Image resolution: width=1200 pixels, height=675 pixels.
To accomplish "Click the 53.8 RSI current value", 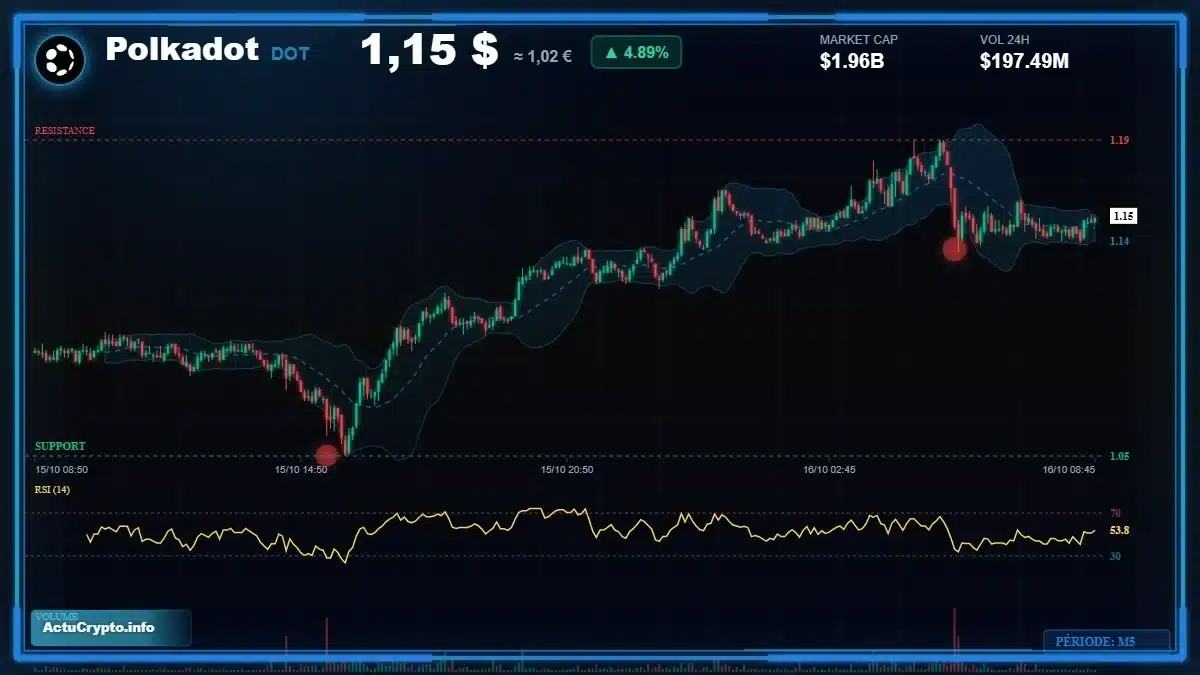I will coord(1119,530).
